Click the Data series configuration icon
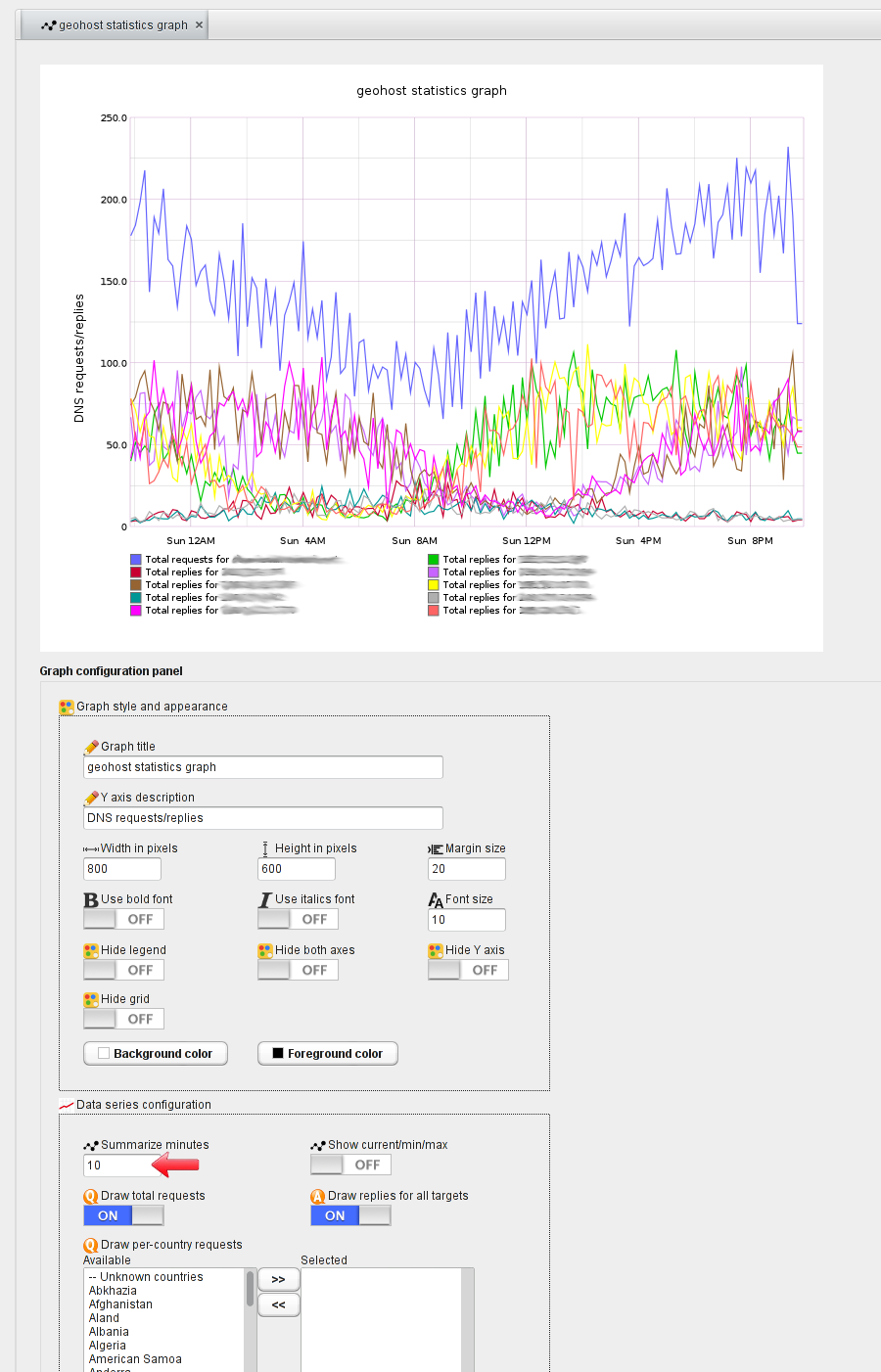Image resolution: width=881 pixels, height=1372 pixels. (67, 1105)
